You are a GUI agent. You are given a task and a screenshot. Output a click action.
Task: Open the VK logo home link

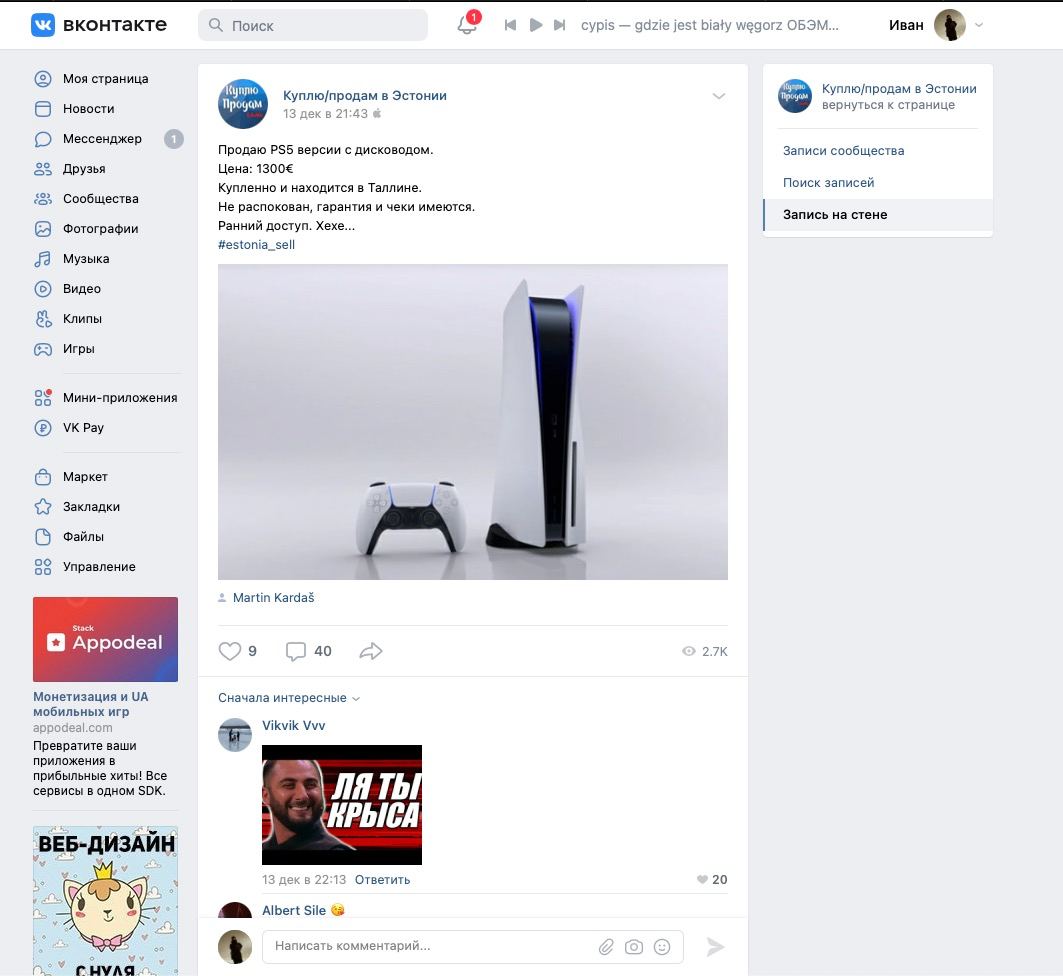tap(99, 25)
